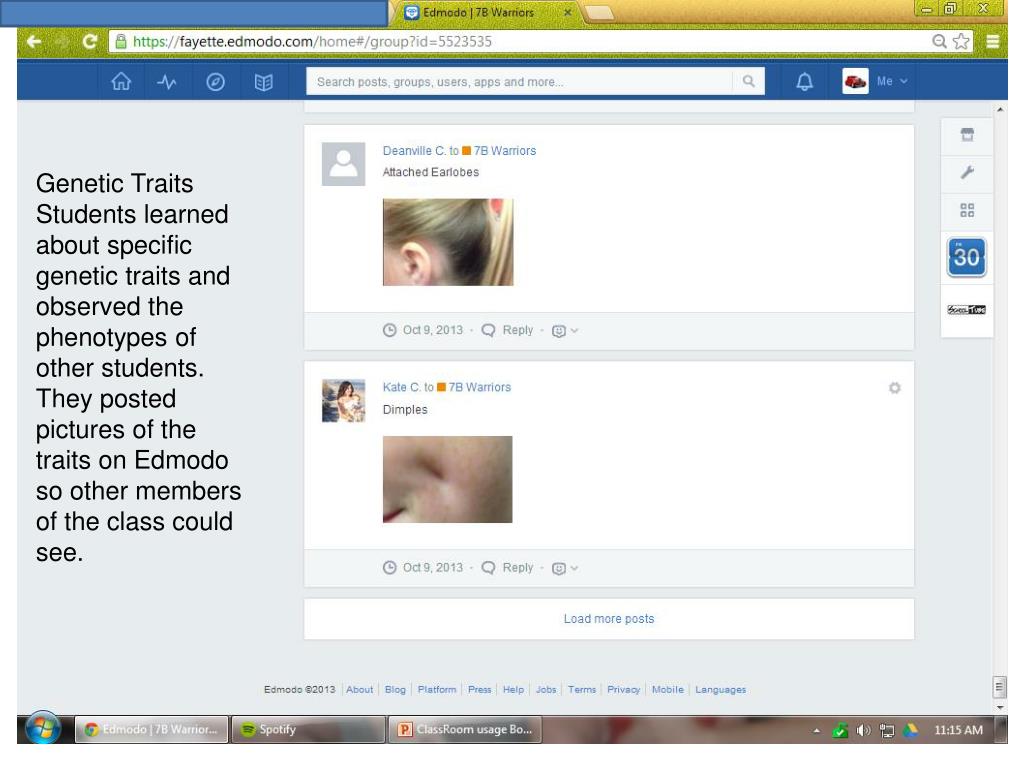Image resolution: width=1024 pixels, height=768 pixels.
Task: Go to Edmodo home icon
Action: 121,82
